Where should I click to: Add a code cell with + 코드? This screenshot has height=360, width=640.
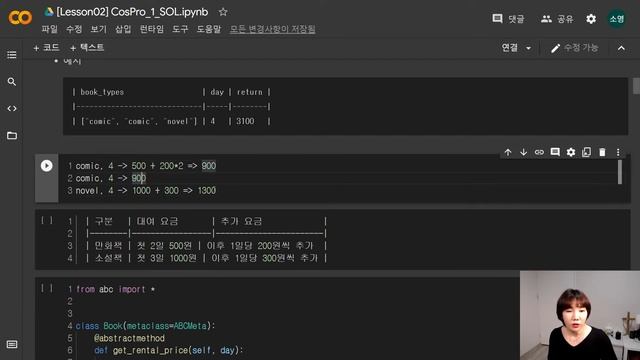click(46, 48)
